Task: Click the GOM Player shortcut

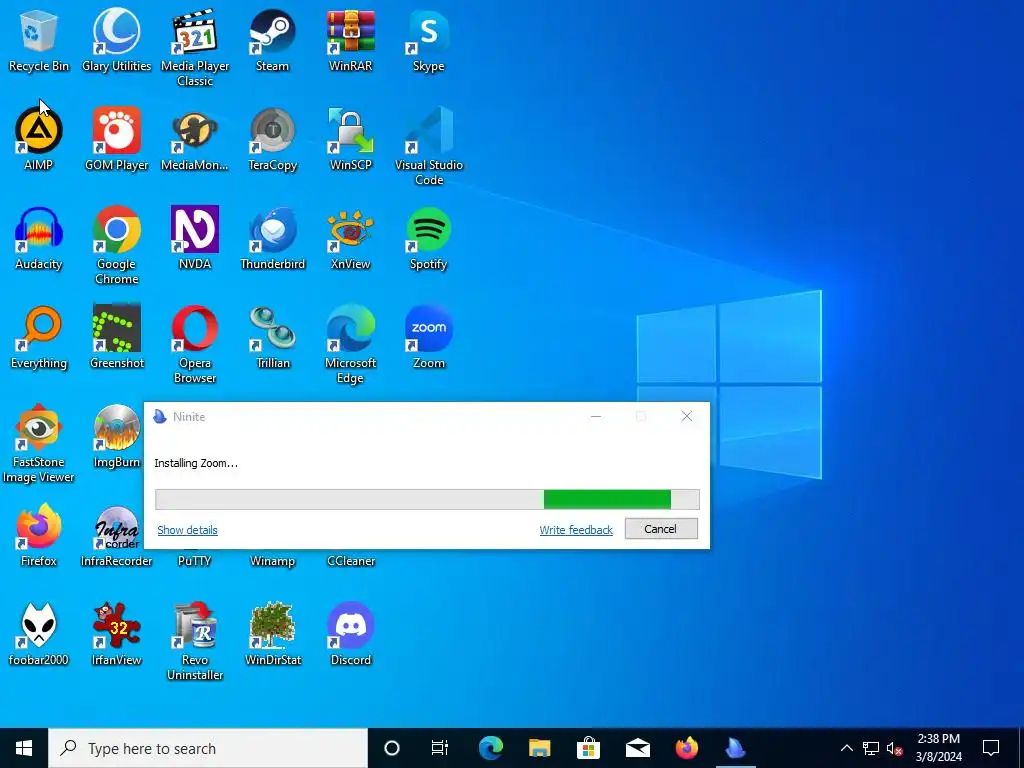Action: point(116,139)
